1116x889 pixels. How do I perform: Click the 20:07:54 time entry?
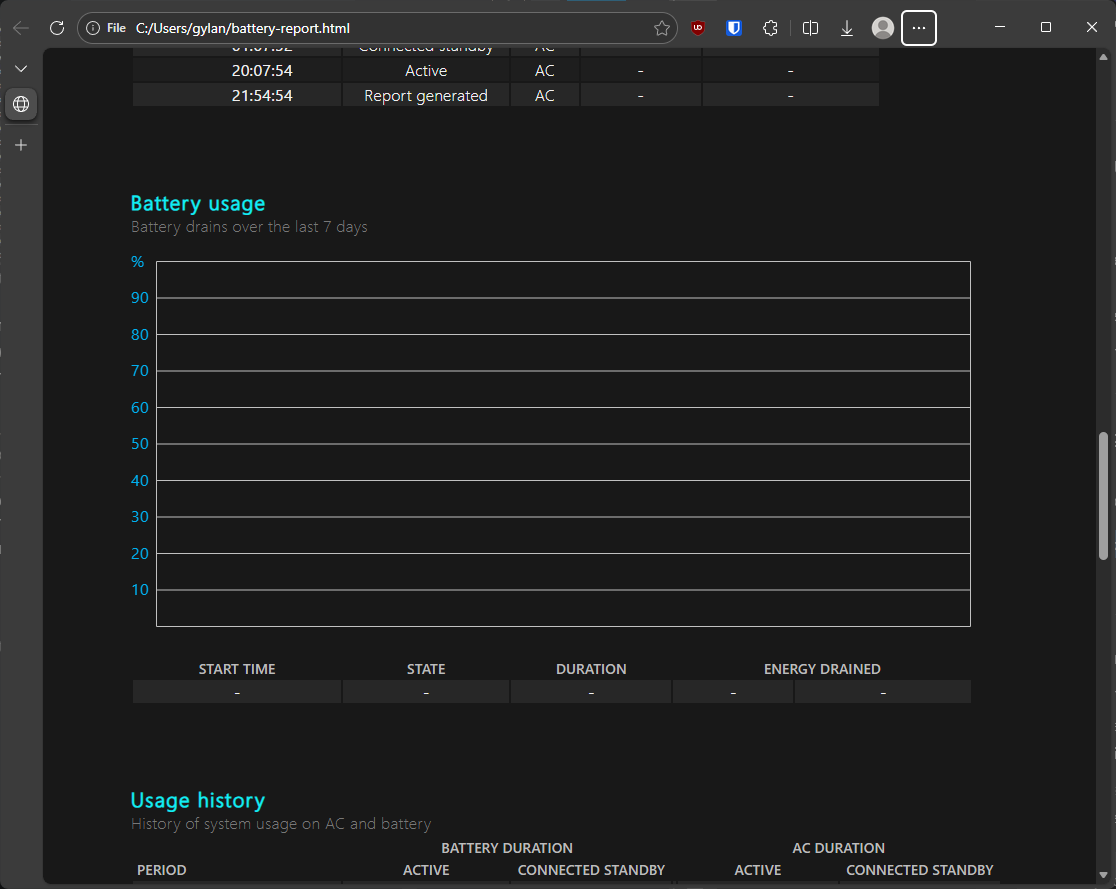tap(262, 71)
